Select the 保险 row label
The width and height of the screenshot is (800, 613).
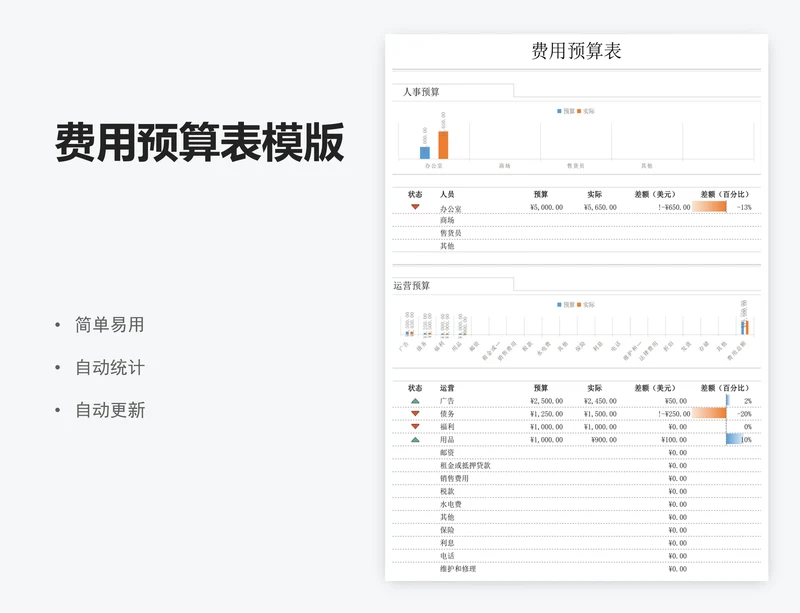click(x=447, y=530)
